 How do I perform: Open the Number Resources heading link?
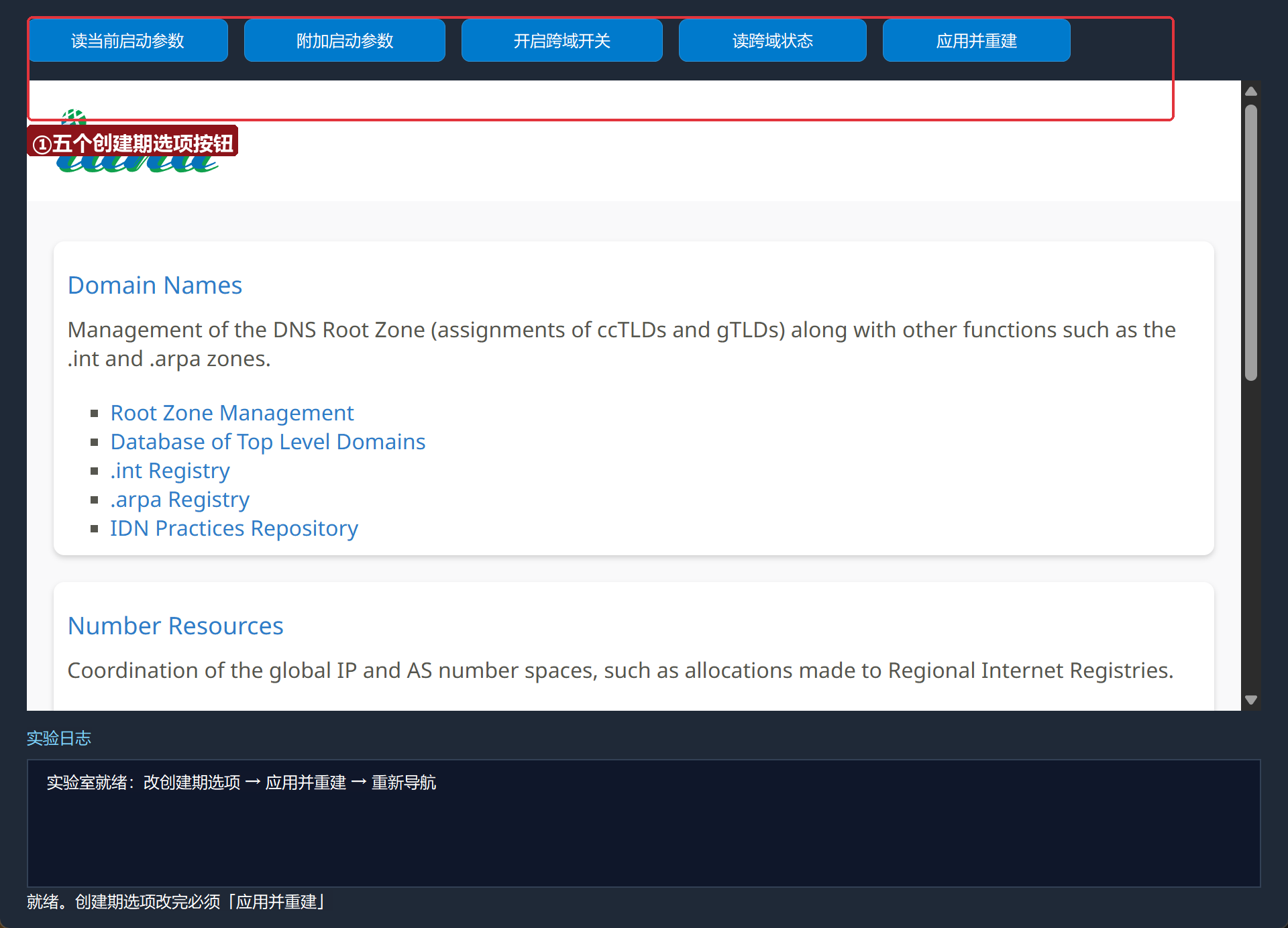pos(176,626)
